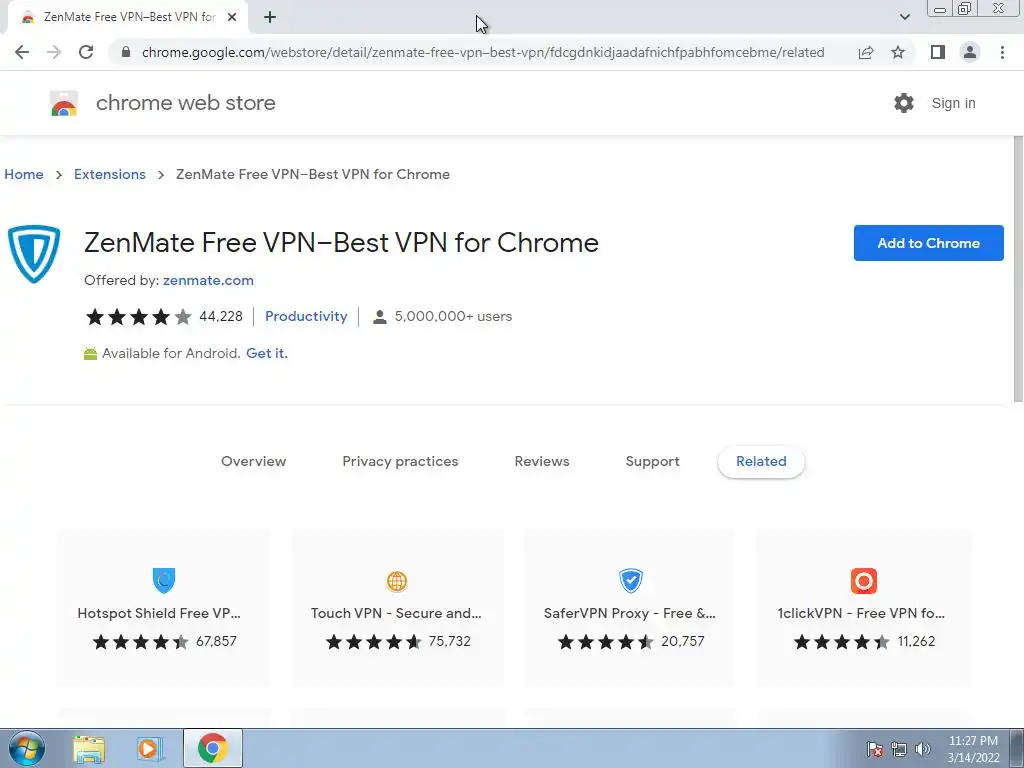
Task: Reload the current page
Action: pyautogui.click(x=86, y=52)
